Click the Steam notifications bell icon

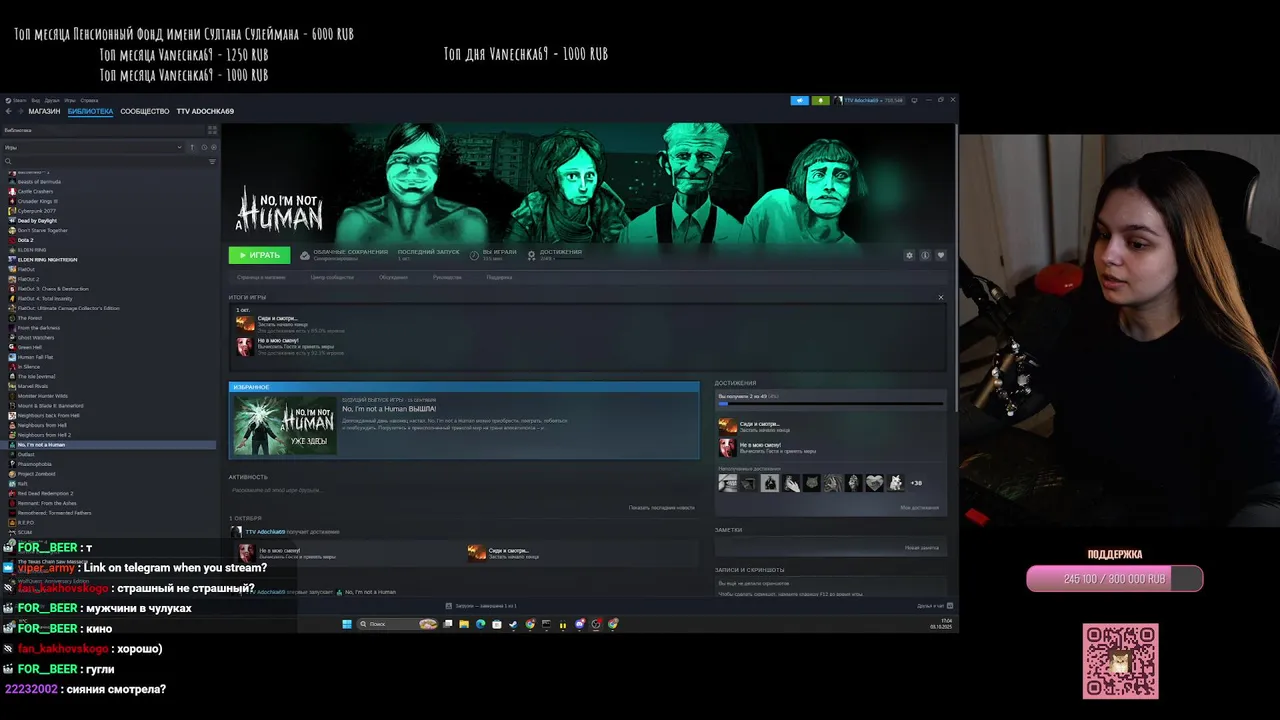pyautogui.click(x=820, y=100)
